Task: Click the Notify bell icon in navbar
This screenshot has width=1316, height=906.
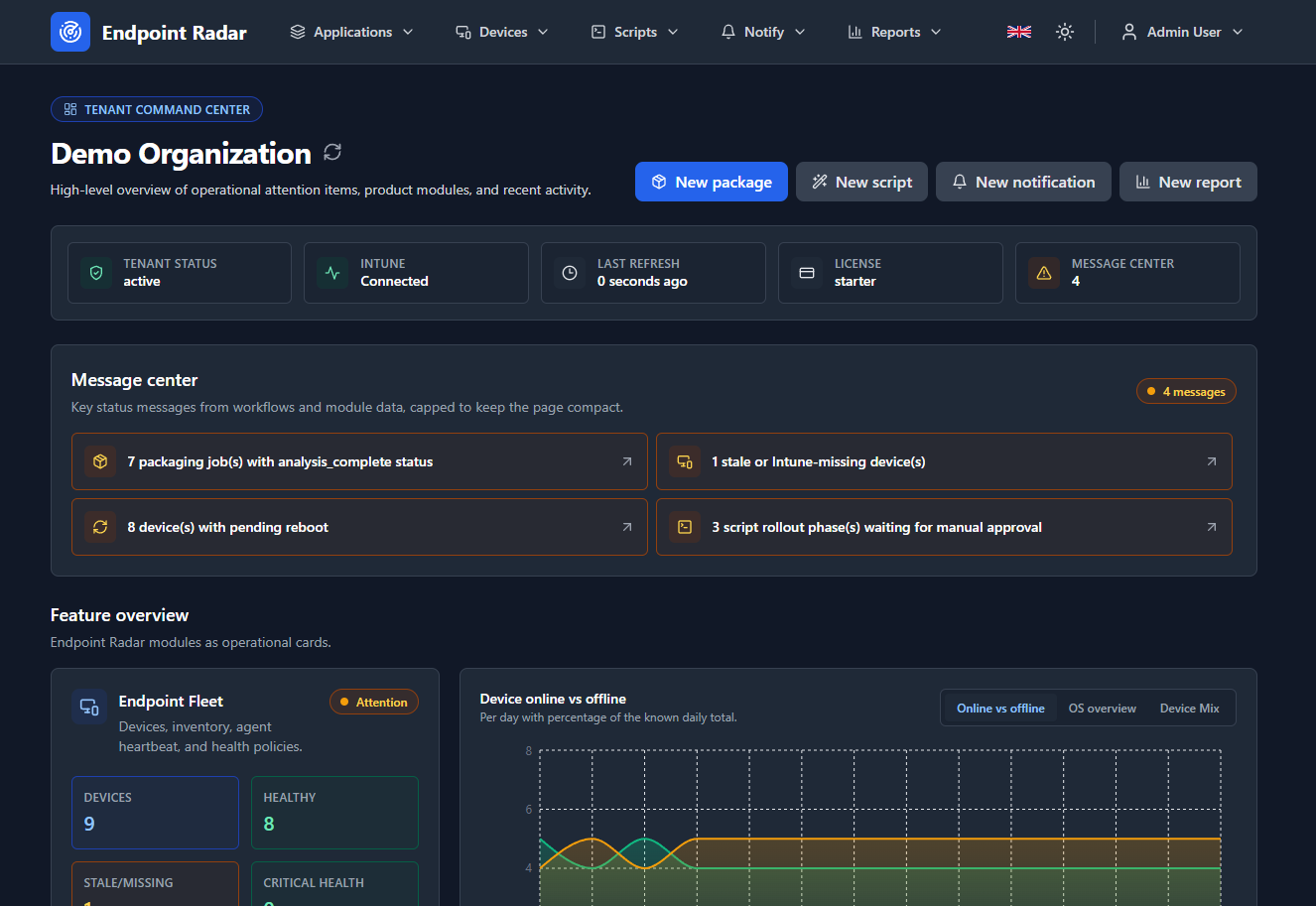Action: point(728,32)
